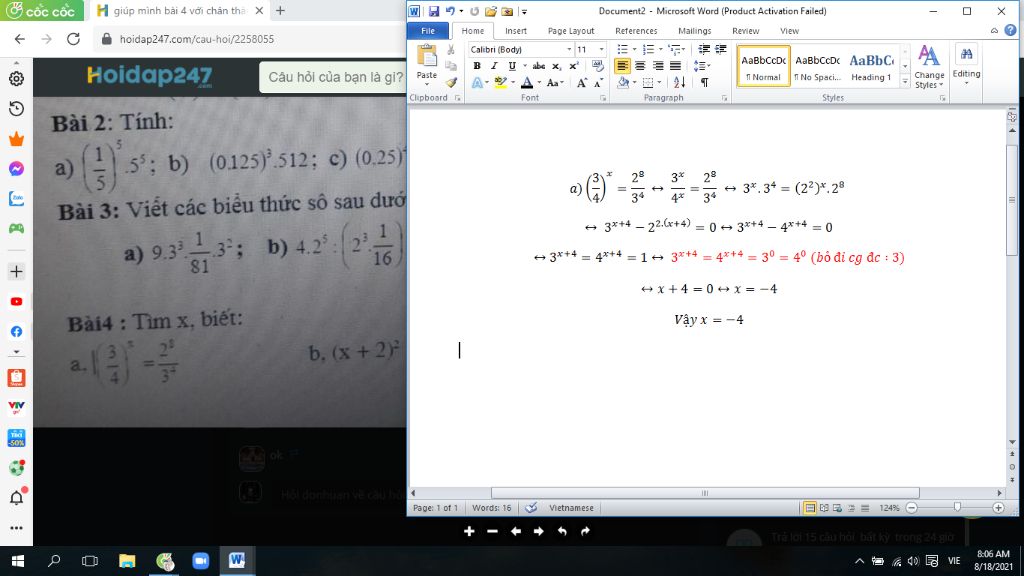Screen dimensions: 1024x576
Task: Open the Facebook icon in browser sidebar
Action: [x=16, y=332]
